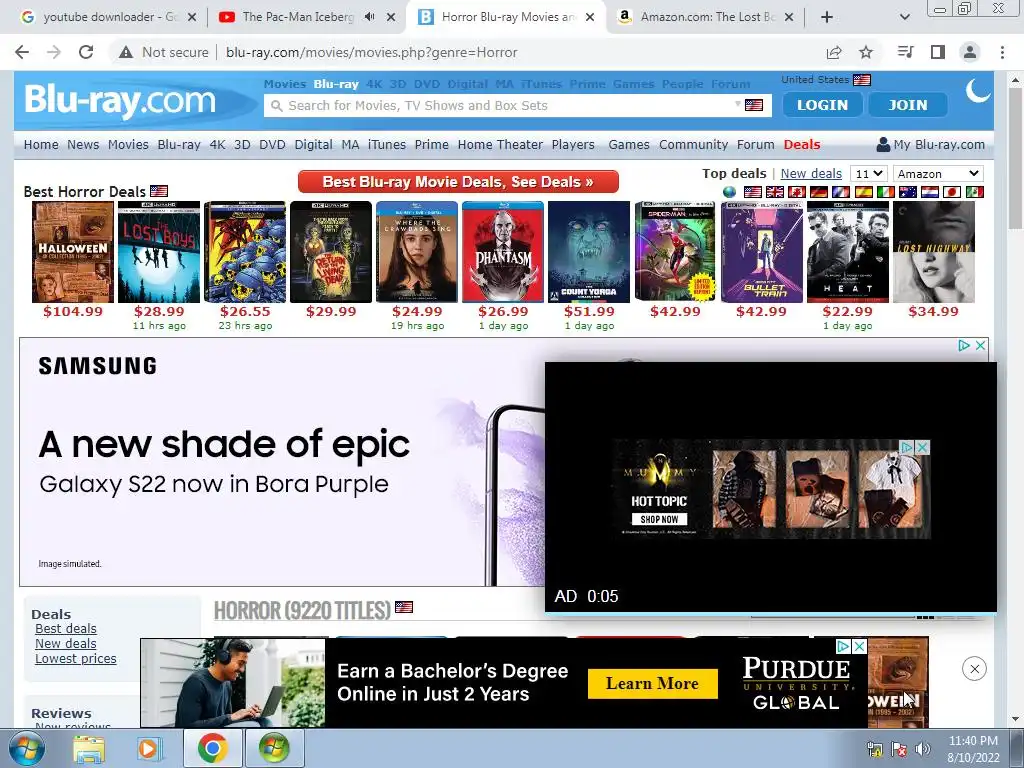Click the browser address bar URL
Screen dimensions: 1024x768
[372, 52]
